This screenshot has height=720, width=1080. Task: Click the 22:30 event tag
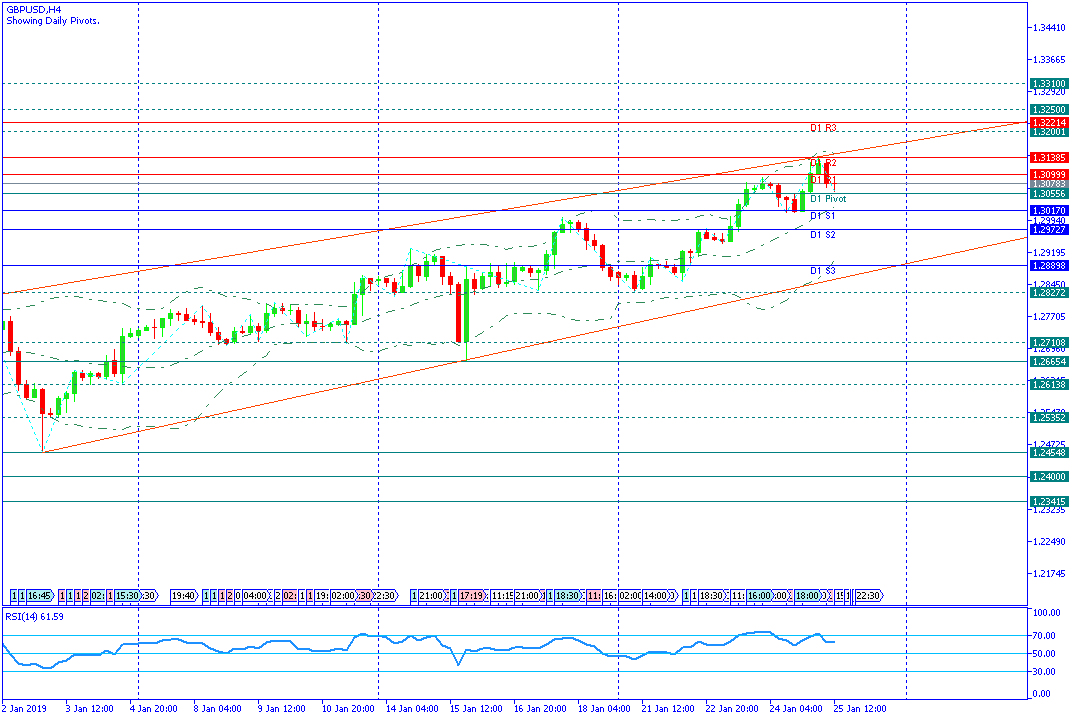867,596
